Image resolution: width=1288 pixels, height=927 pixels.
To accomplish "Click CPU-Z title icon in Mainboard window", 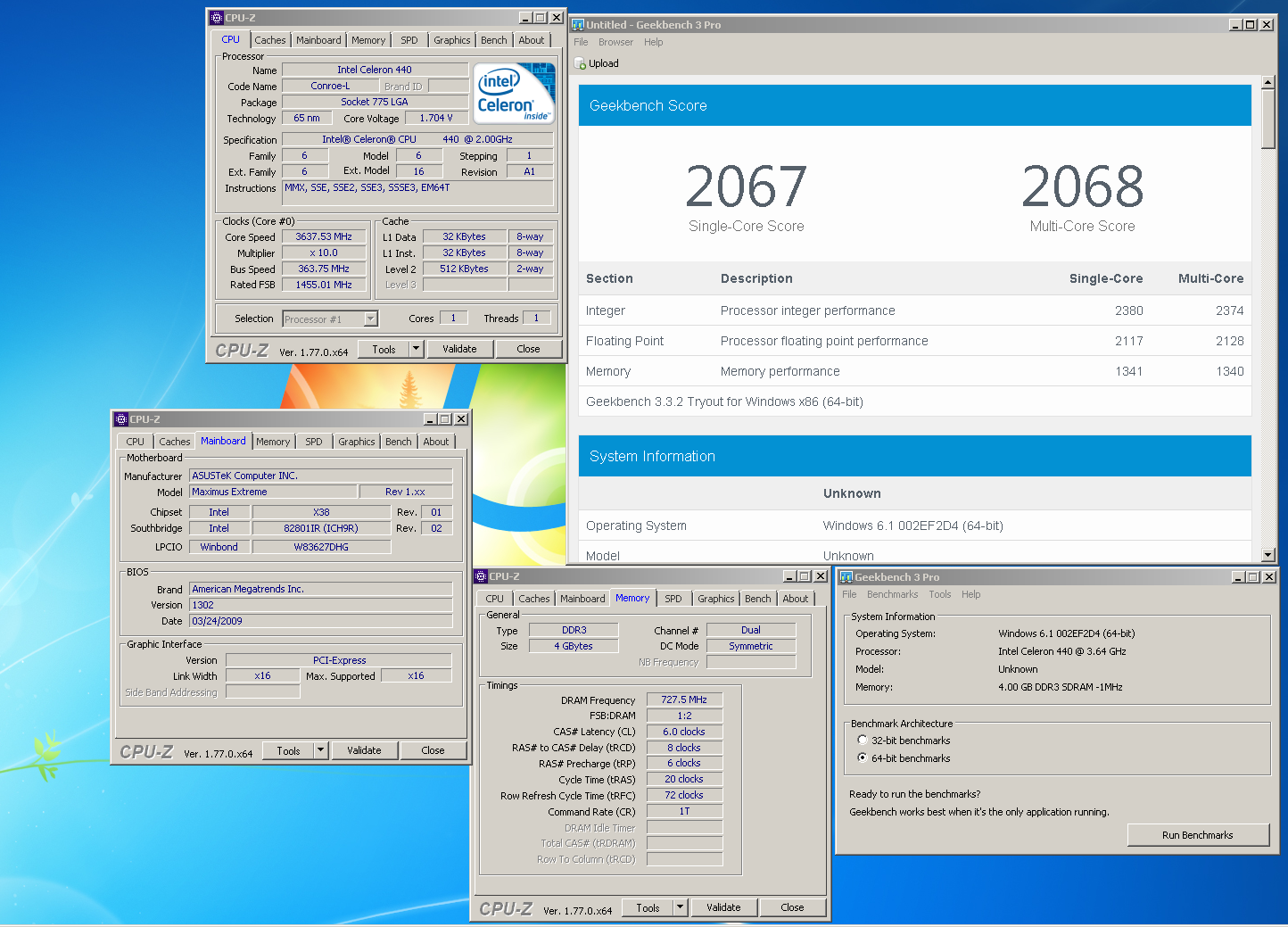I will [121, 418].
